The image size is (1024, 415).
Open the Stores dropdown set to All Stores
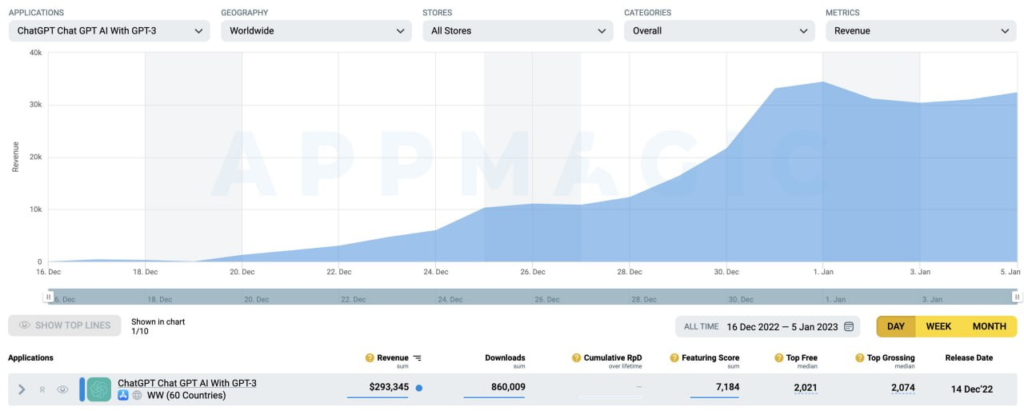pos(518,31)
